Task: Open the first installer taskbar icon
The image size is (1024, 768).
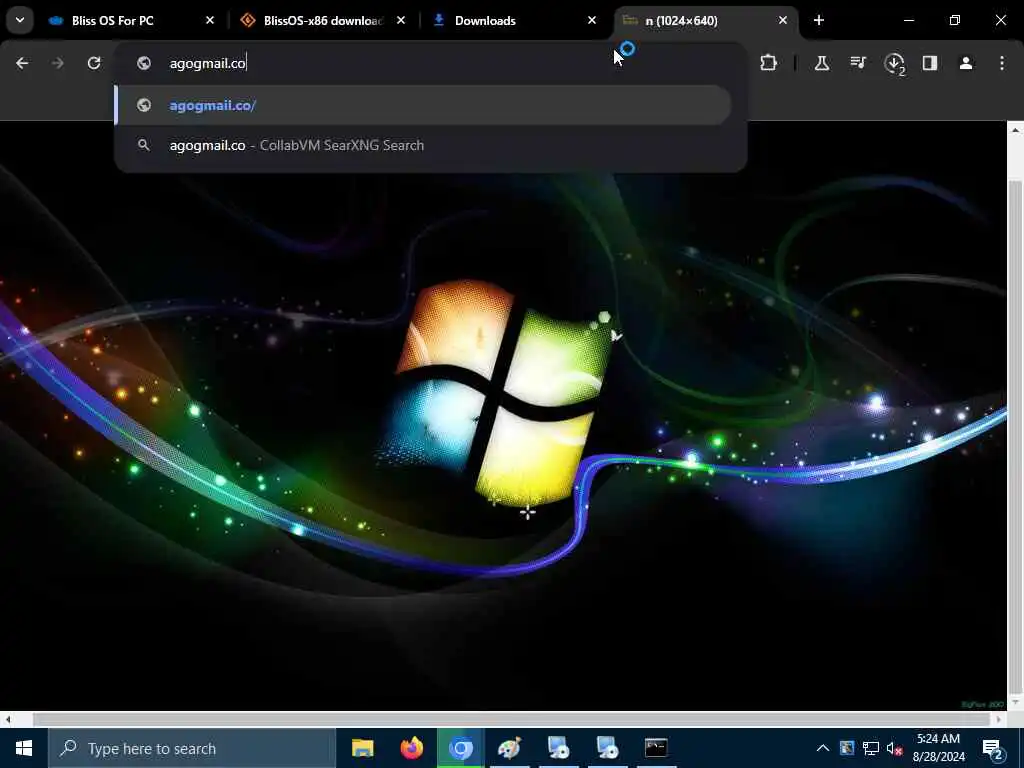Action: [x=558, y=748]
